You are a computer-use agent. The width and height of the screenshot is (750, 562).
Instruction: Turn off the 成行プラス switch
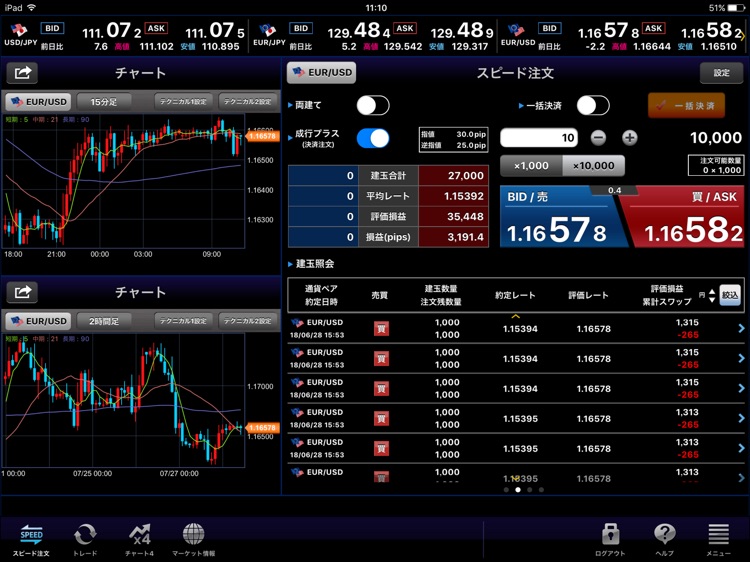coord(373,139)
